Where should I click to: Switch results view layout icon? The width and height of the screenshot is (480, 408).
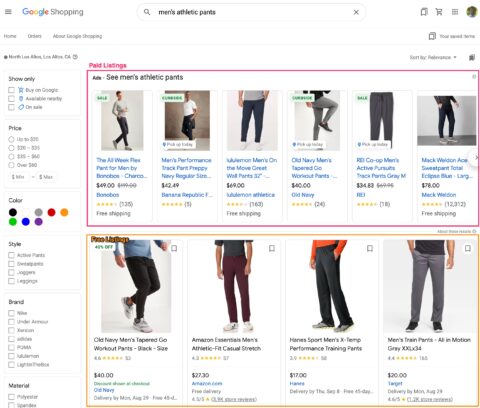click(x=472, y=57)
